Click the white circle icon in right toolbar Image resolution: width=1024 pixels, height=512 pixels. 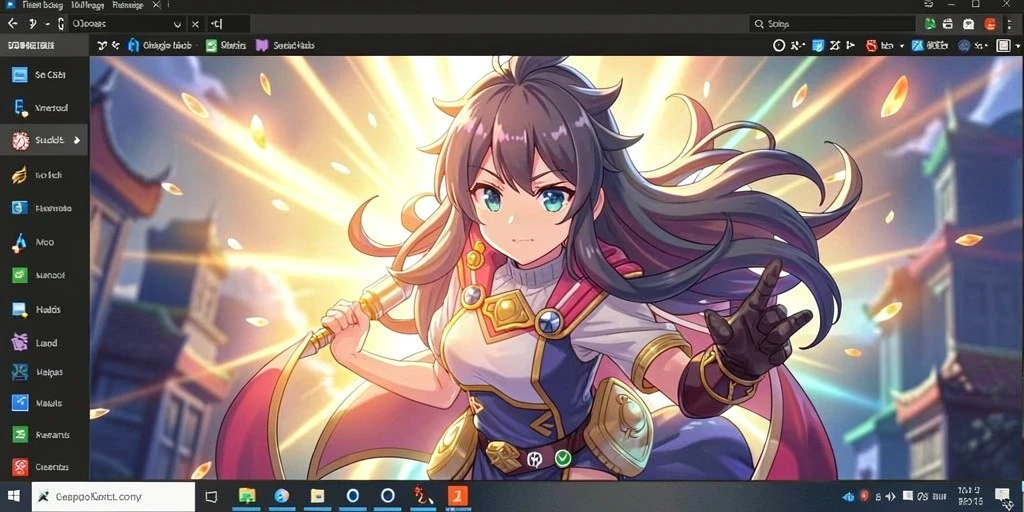click(778, 46)
